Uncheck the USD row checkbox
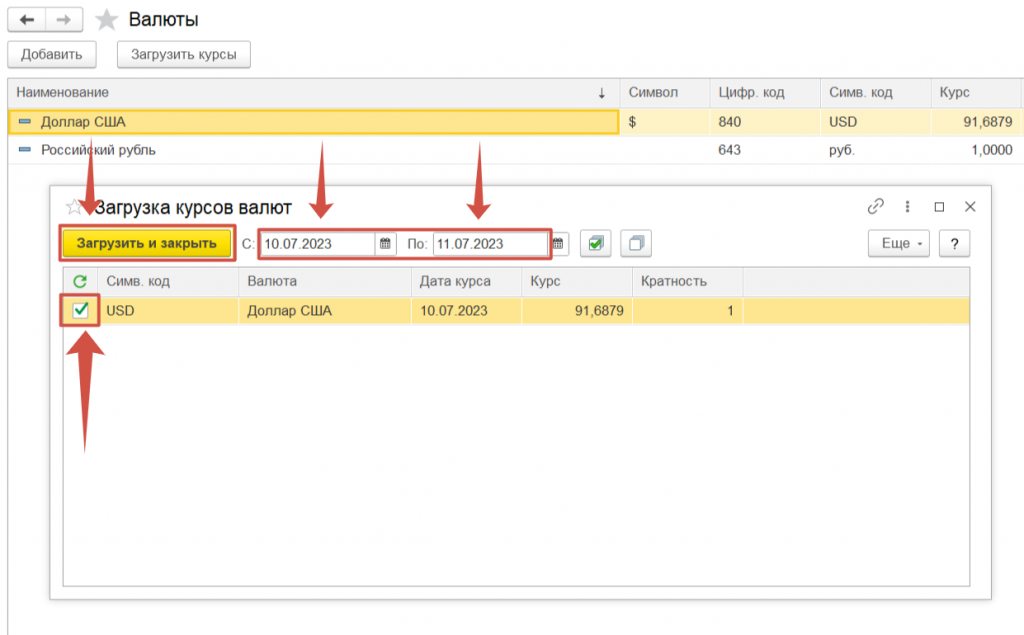This screenshot has height=635, width=1024. point(81,311)
